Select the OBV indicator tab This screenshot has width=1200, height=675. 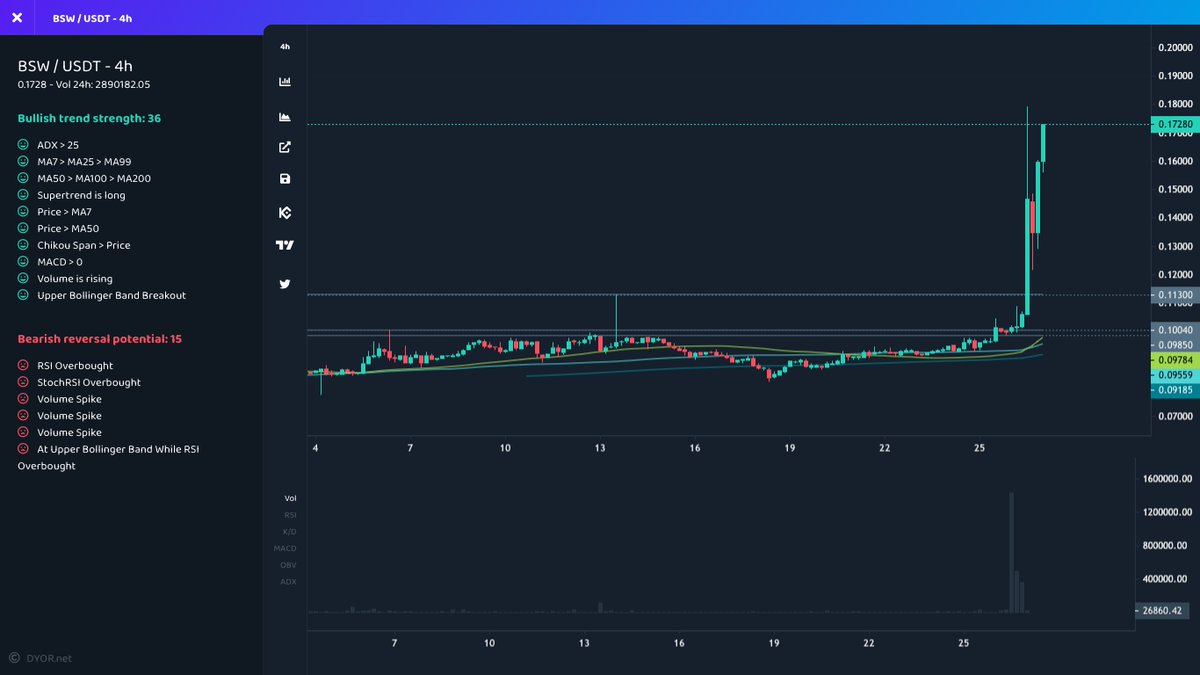(x=289, y=565)
